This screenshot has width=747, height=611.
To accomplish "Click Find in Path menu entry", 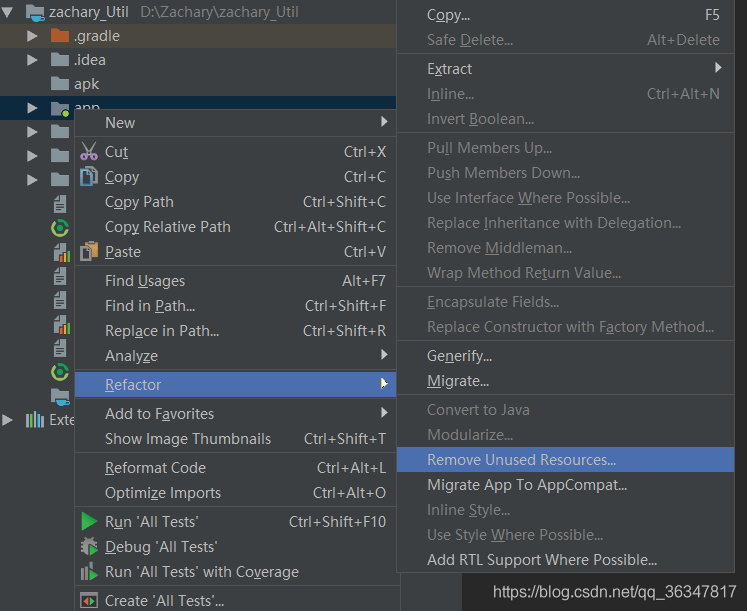I will (150, 306).
